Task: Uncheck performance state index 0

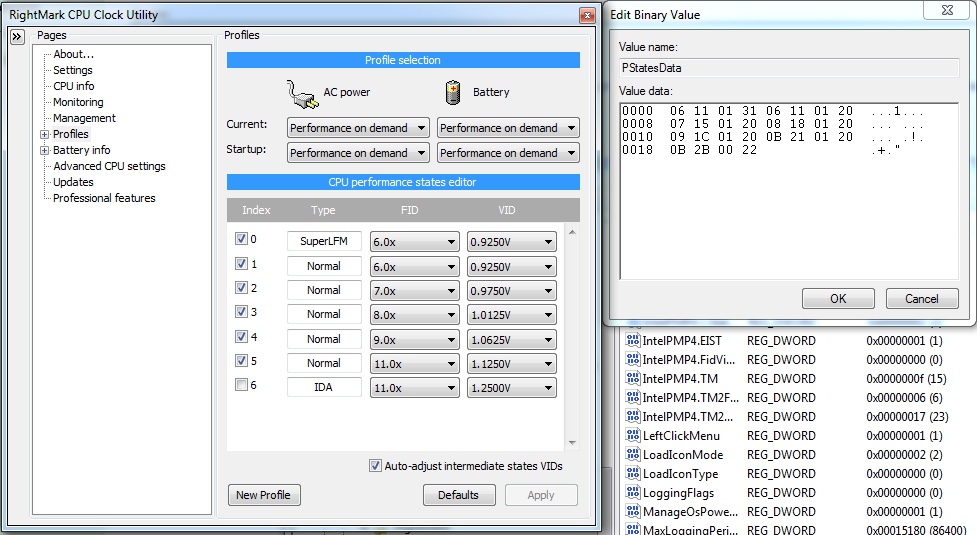Action: [x=241, y=239]
